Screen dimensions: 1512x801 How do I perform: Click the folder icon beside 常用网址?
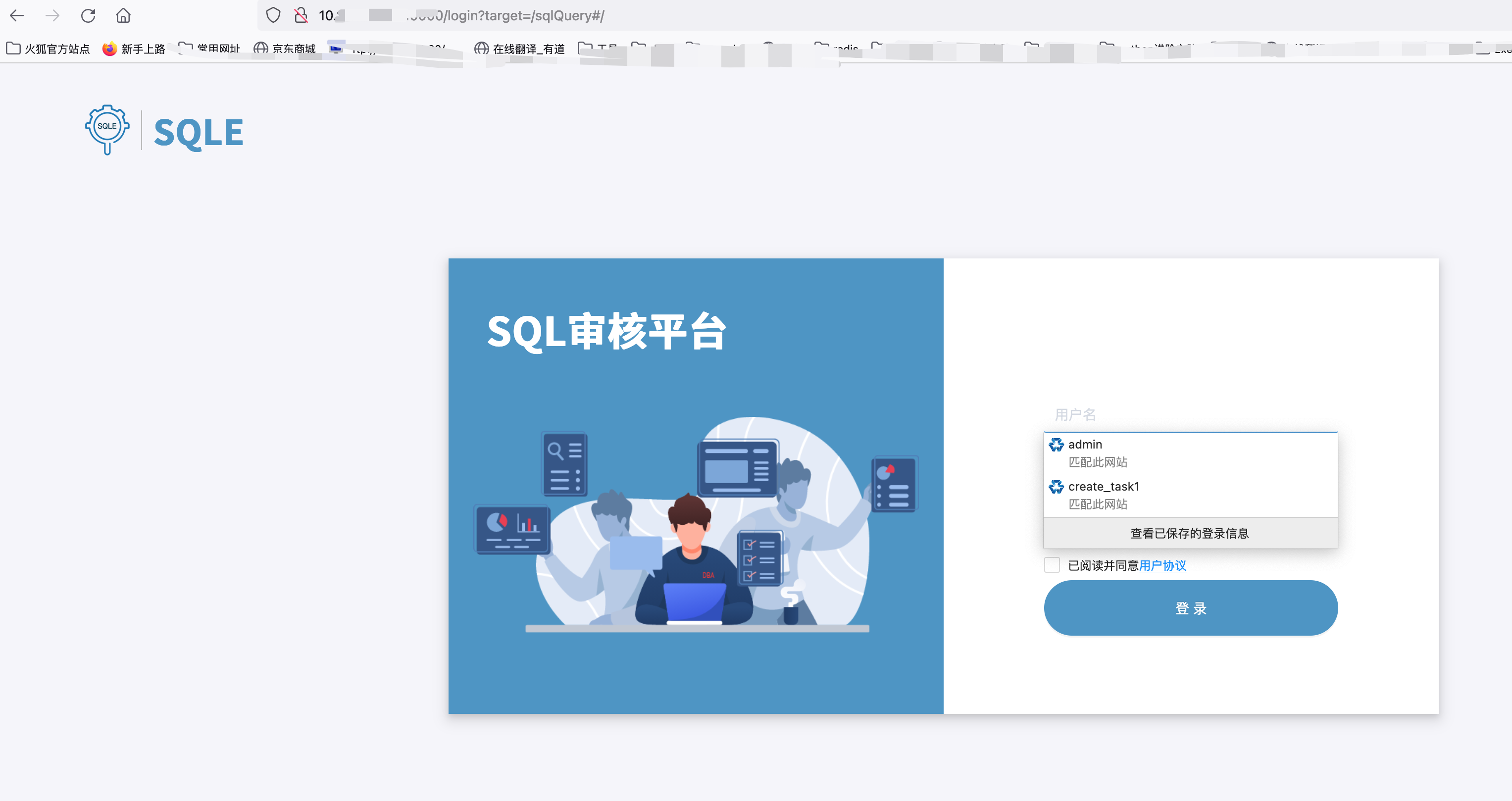click(x=187, y=49)
